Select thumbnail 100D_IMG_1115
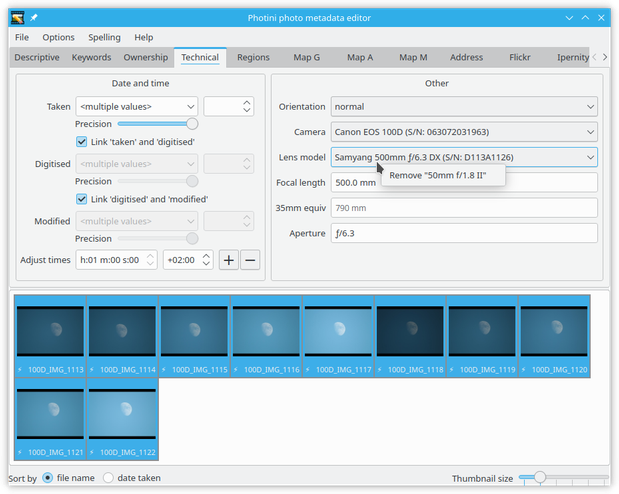The image size is (619, 494). (x=194, y=336)
